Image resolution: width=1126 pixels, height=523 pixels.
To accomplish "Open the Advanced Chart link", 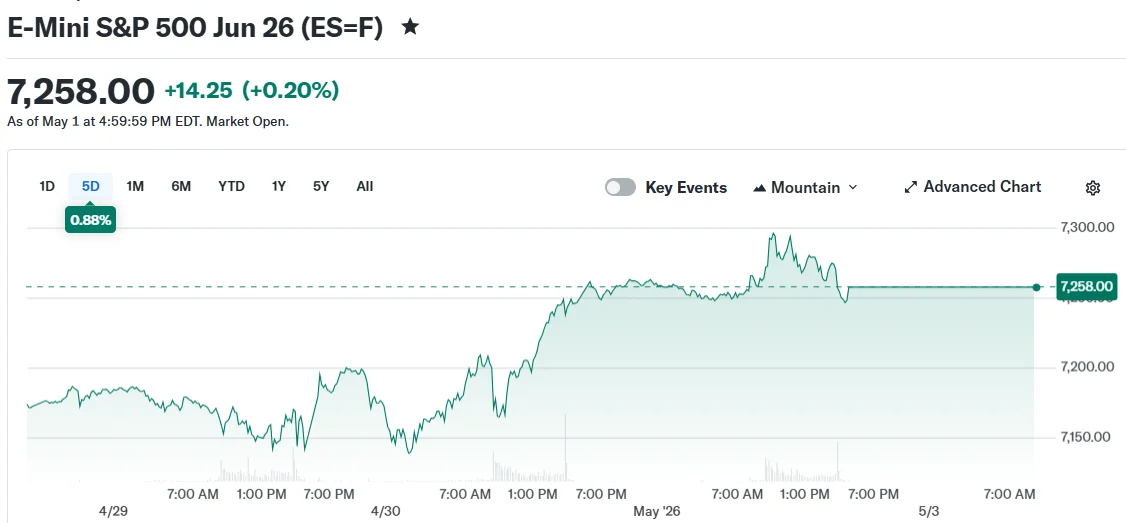I will click(x=972, y=187).
